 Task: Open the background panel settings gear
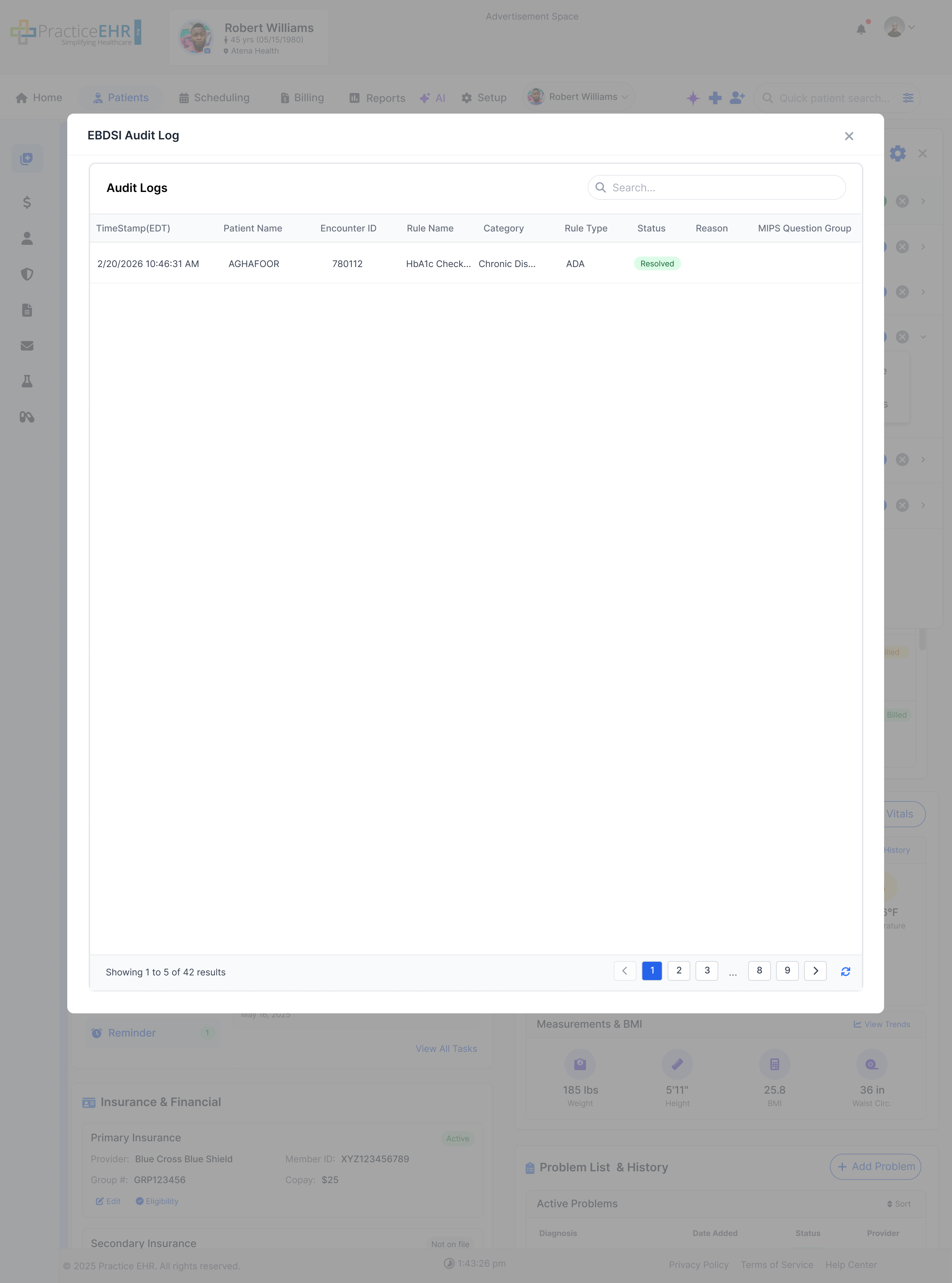pyautogui.click(x=897, y=153)
